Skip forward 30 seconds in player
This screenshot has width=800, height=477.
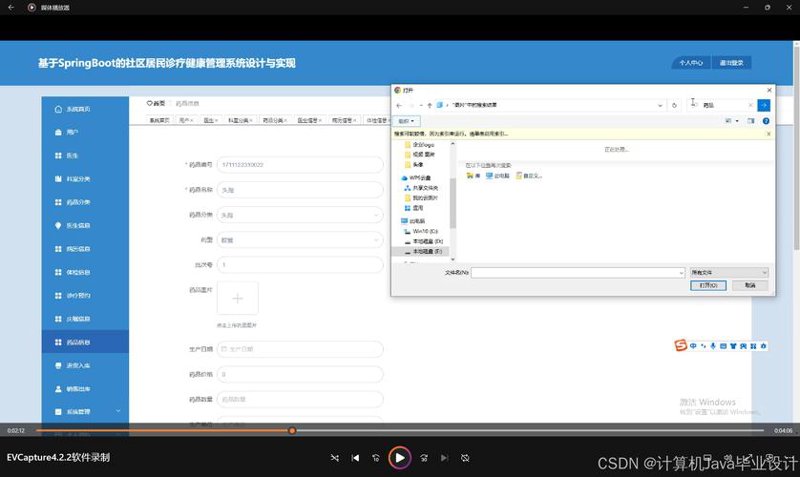tap(424, 458)
